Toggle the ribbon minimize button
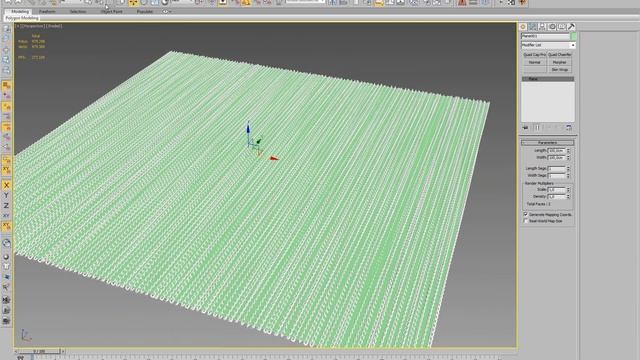The image size is (640, 360). pos(166,11)
